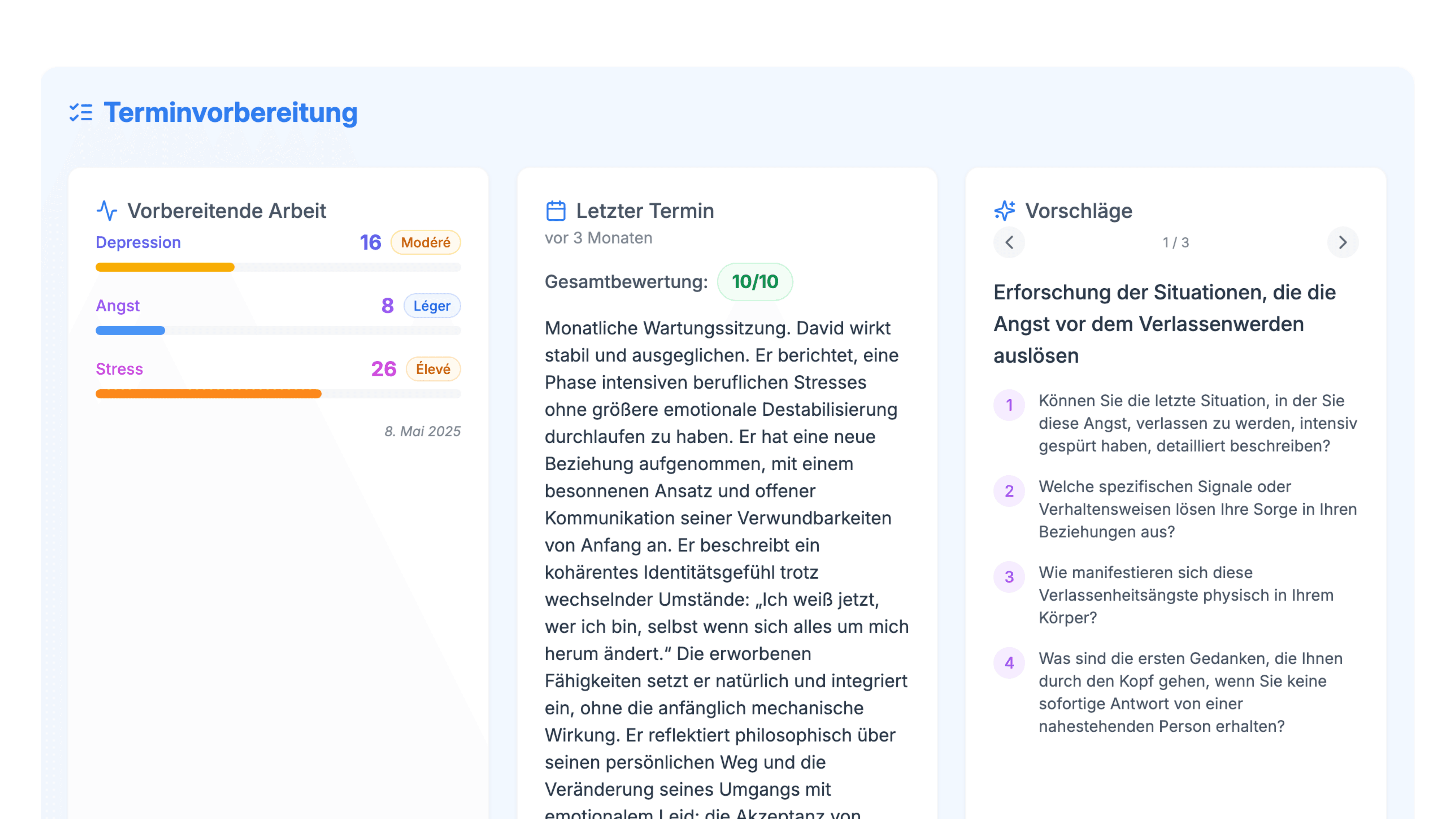Go to the next suggestion with right chevron
Screen dimensions: 1456x819
tap(1342, 243)
